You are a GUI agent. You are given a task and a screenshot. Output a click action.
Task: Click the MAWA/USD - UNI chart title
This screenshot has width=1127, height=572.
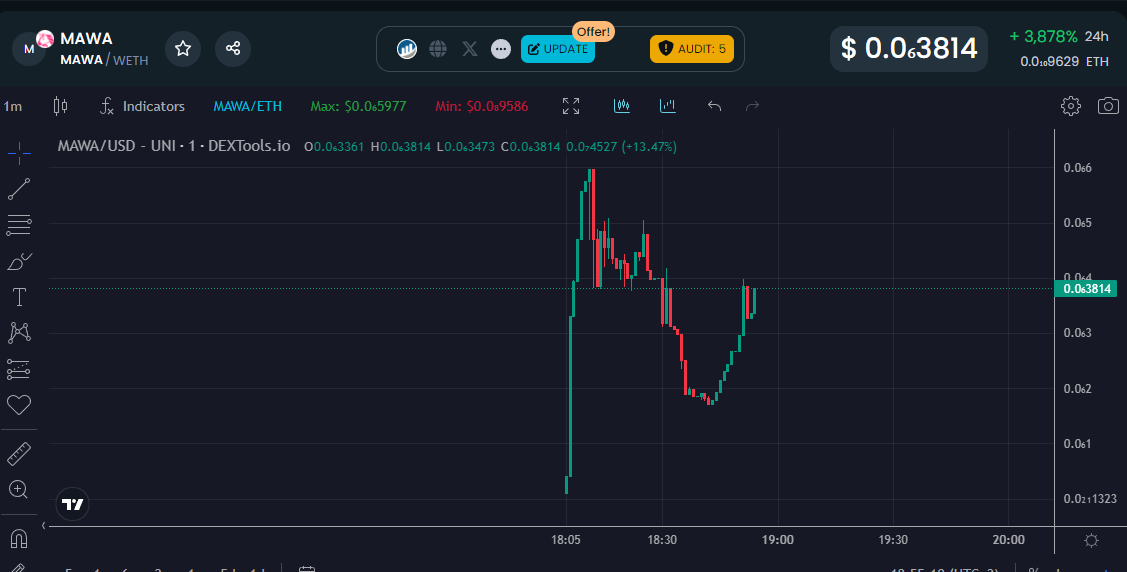pos(174,147)
